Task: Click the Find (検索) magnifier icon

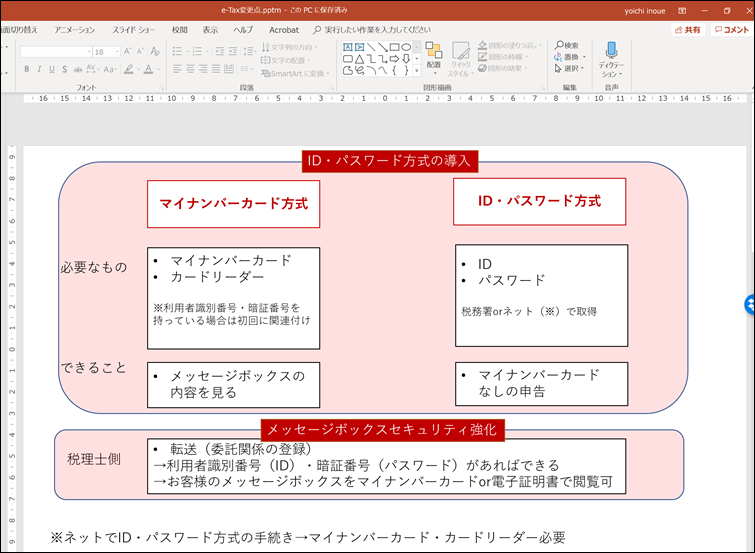Action: 558,45
